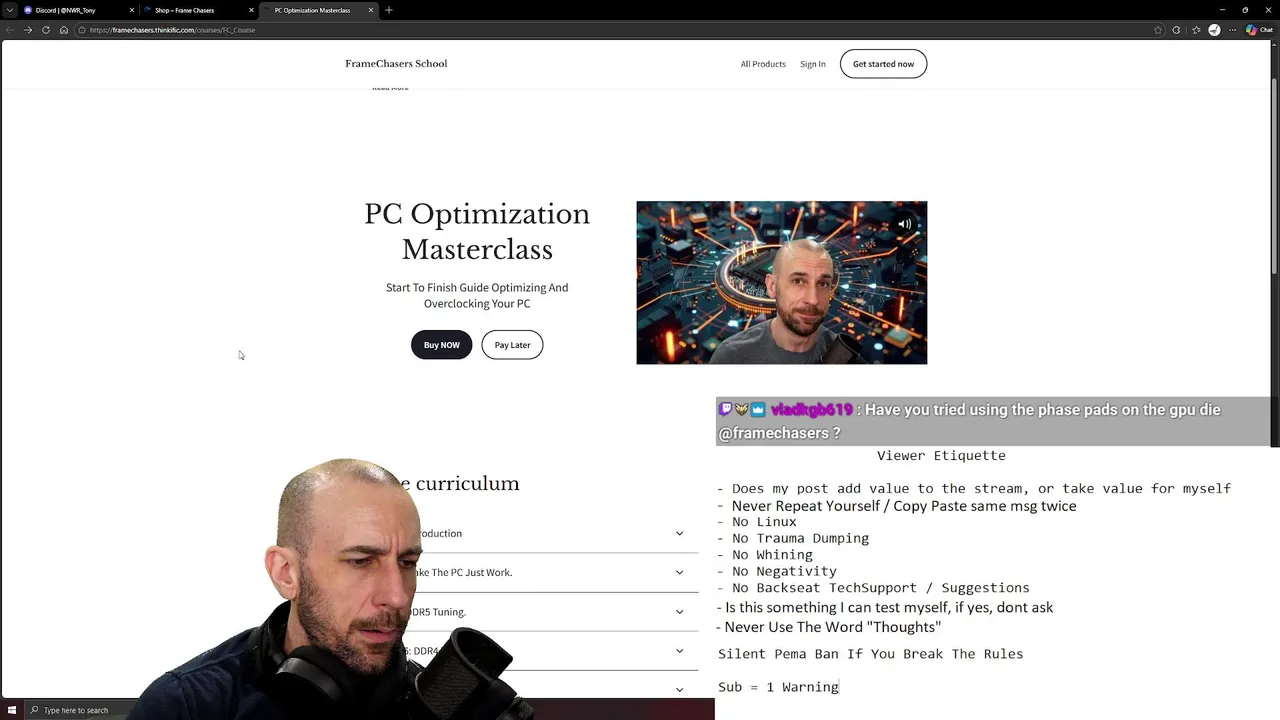Image resolution: width=1280 pixels, height=720 pixels.
Task: Click vladkgb619 username in chat overlay
Action: point(811,410)
